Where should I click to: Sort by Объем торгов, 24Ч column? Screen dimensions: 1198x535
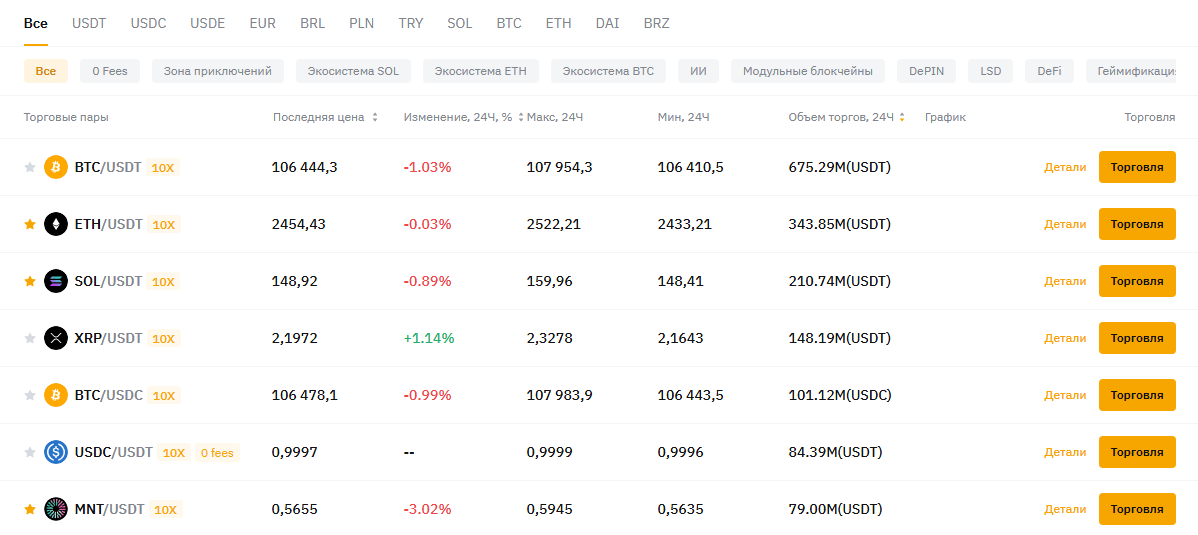[x=902, y=117]
